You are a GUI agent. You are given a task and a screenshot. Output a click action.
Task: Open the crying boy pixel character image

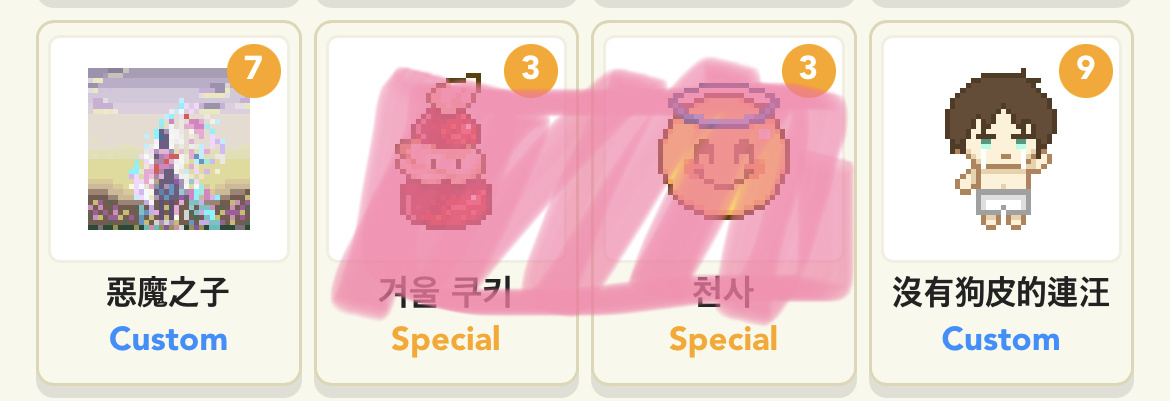(1001, 149)
